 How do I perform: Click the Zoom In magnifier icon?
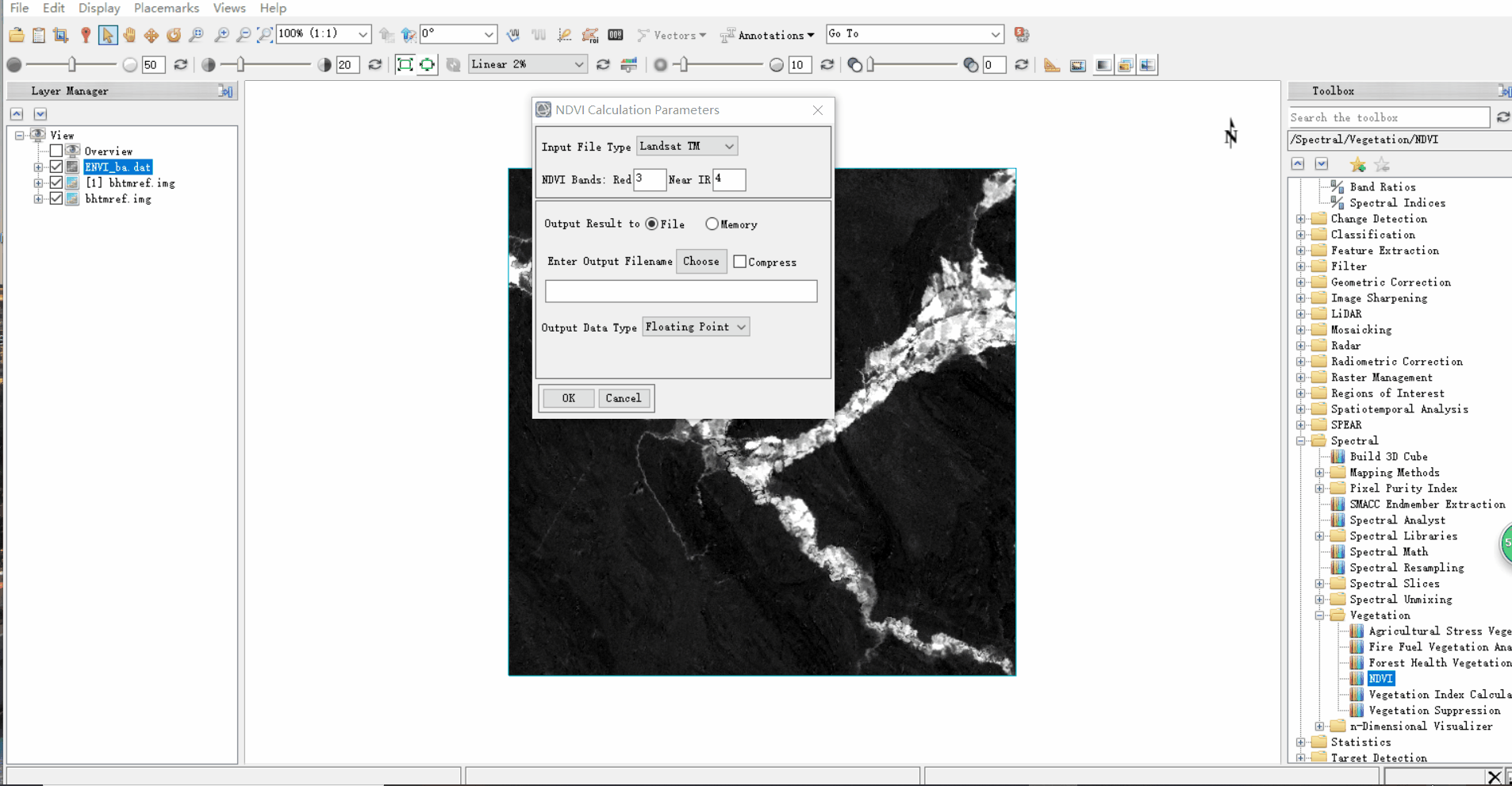(x=221, y=35)
